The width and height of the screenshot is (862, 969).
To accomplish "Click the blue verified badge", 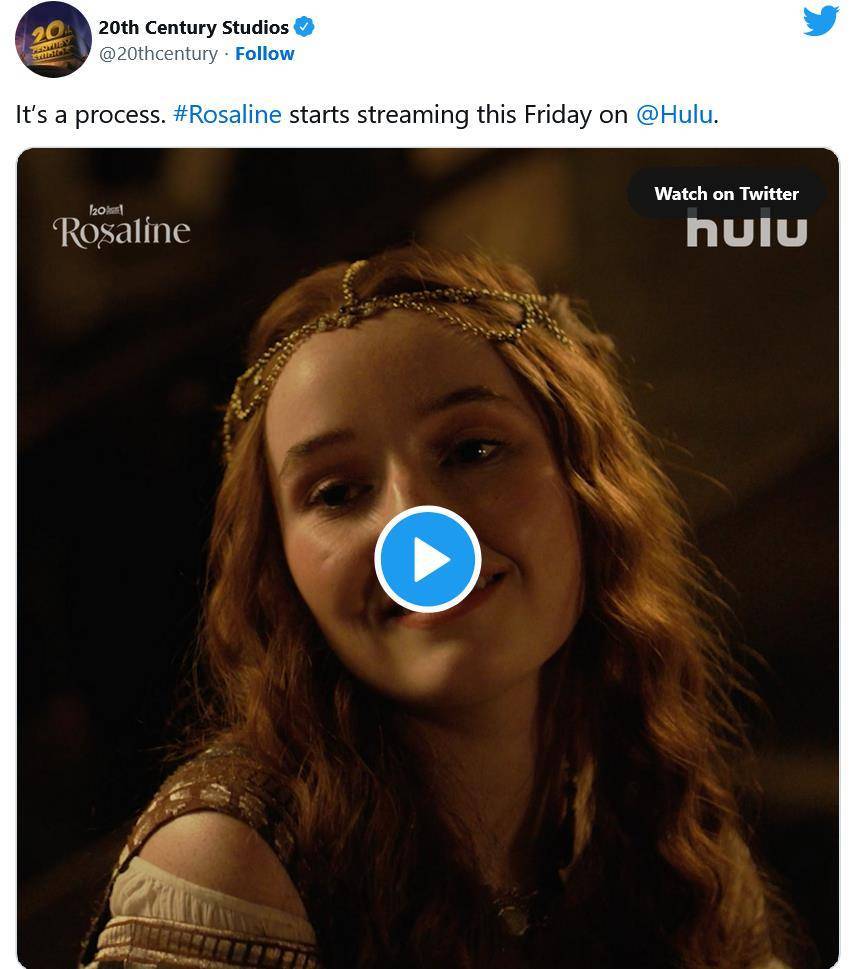I will tap(304, 28).
